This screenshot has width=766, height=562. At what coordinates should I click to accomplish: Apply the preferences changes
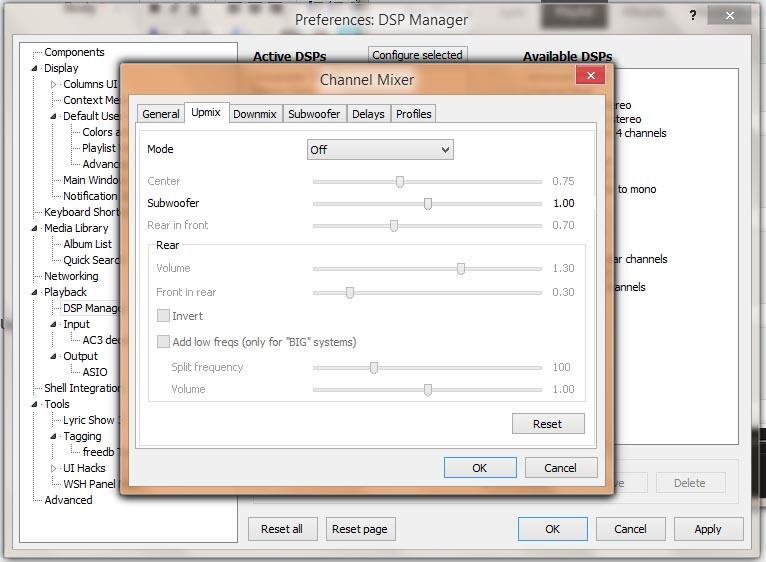(708, 529)
